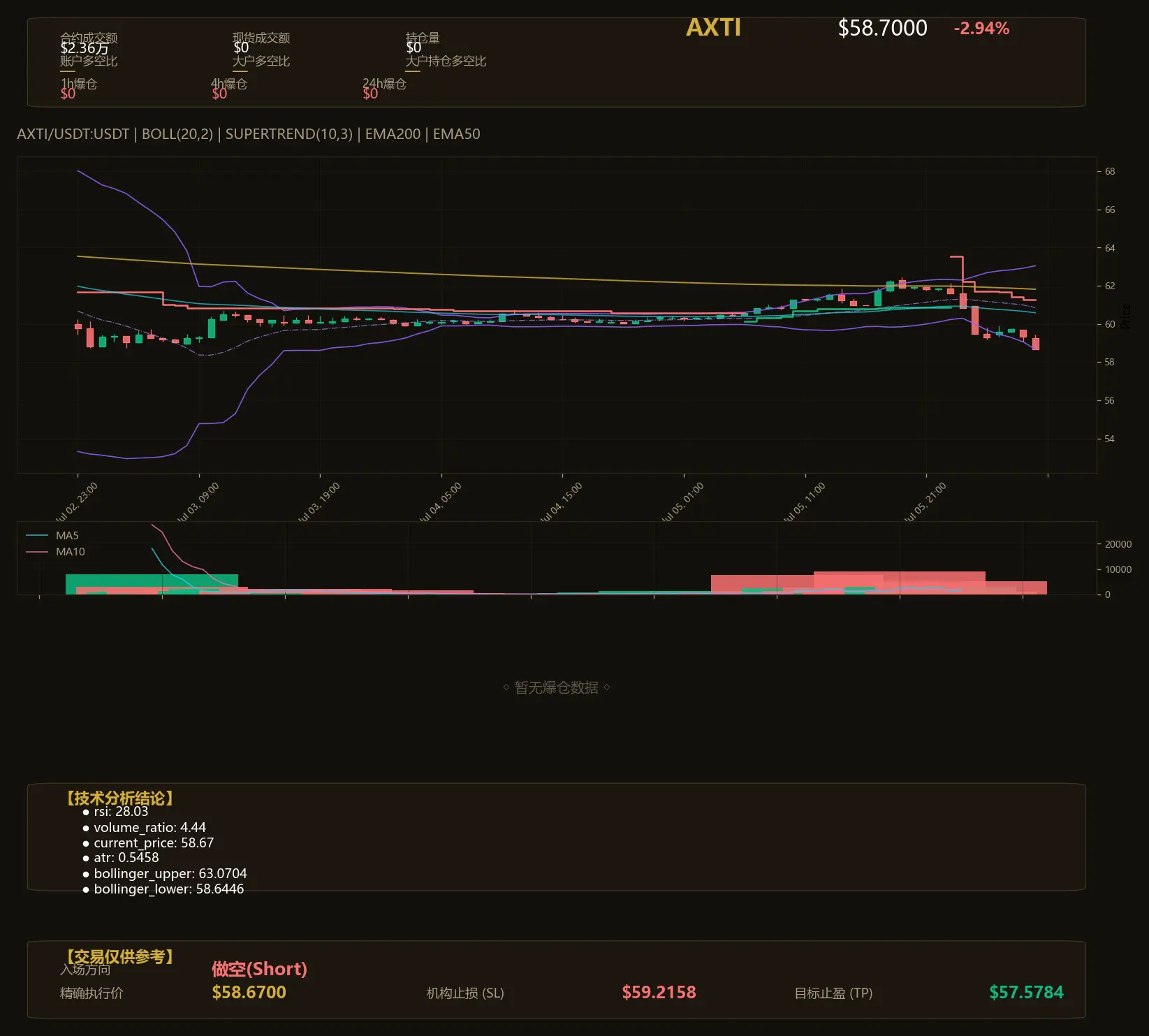The width and height of the screenshot is (1149, 1036).
Task: Click the AXTI ticker symbol title
Action: point(713,27)
